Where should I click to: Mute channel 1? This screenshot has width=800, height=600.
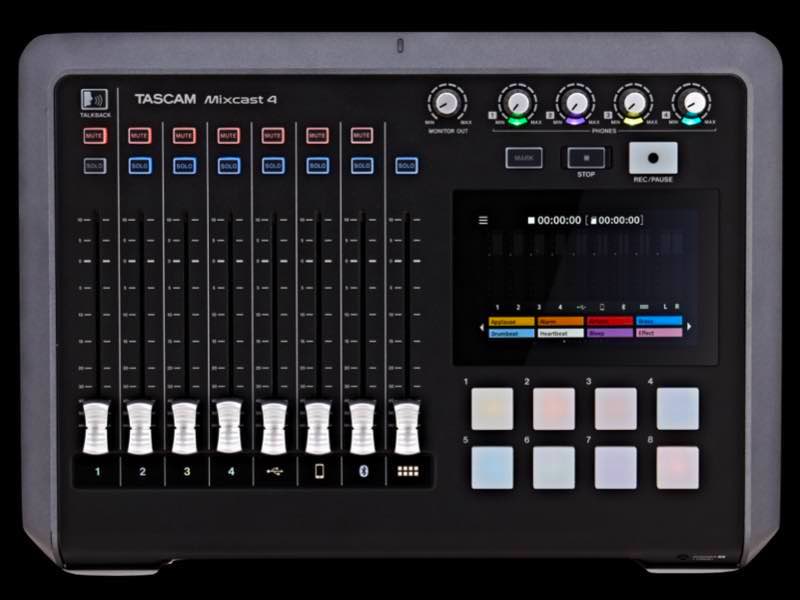[x=95, y=136]
